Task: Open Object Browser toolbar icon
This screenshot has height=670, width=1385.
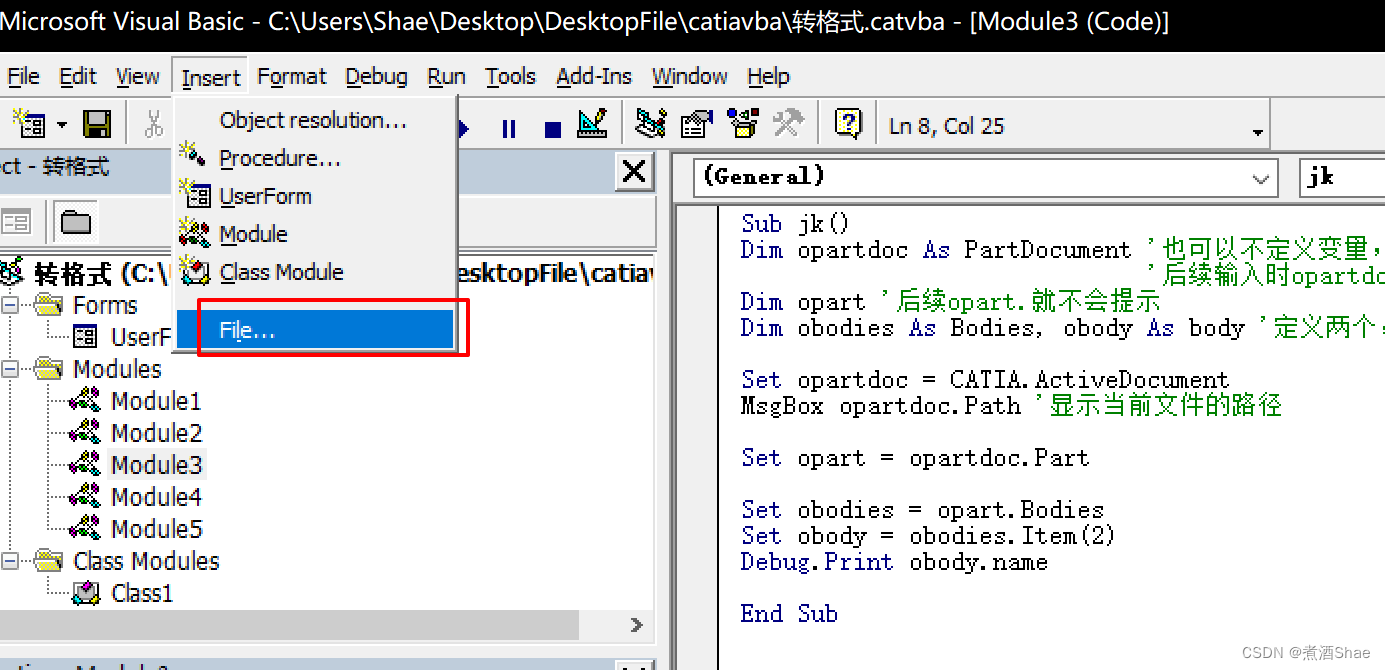Action: pos(742,124)
